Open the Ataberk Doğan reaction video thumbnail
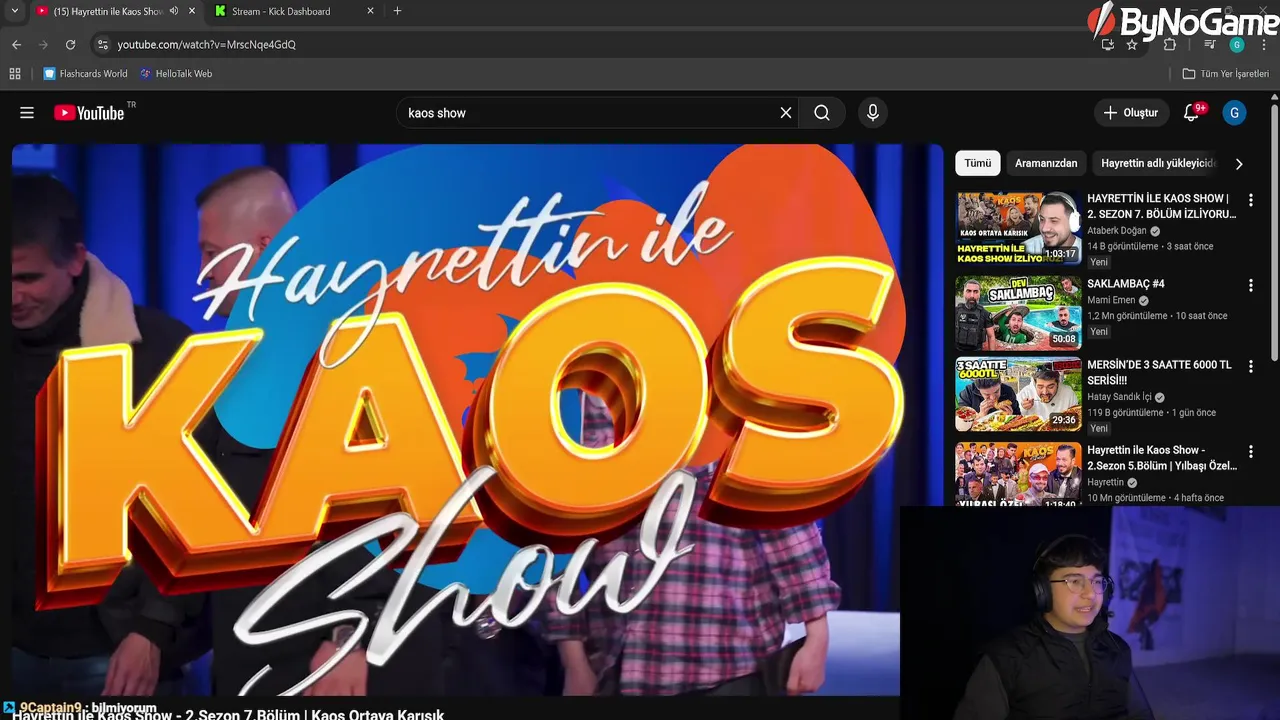 [x=1018, y=228]
